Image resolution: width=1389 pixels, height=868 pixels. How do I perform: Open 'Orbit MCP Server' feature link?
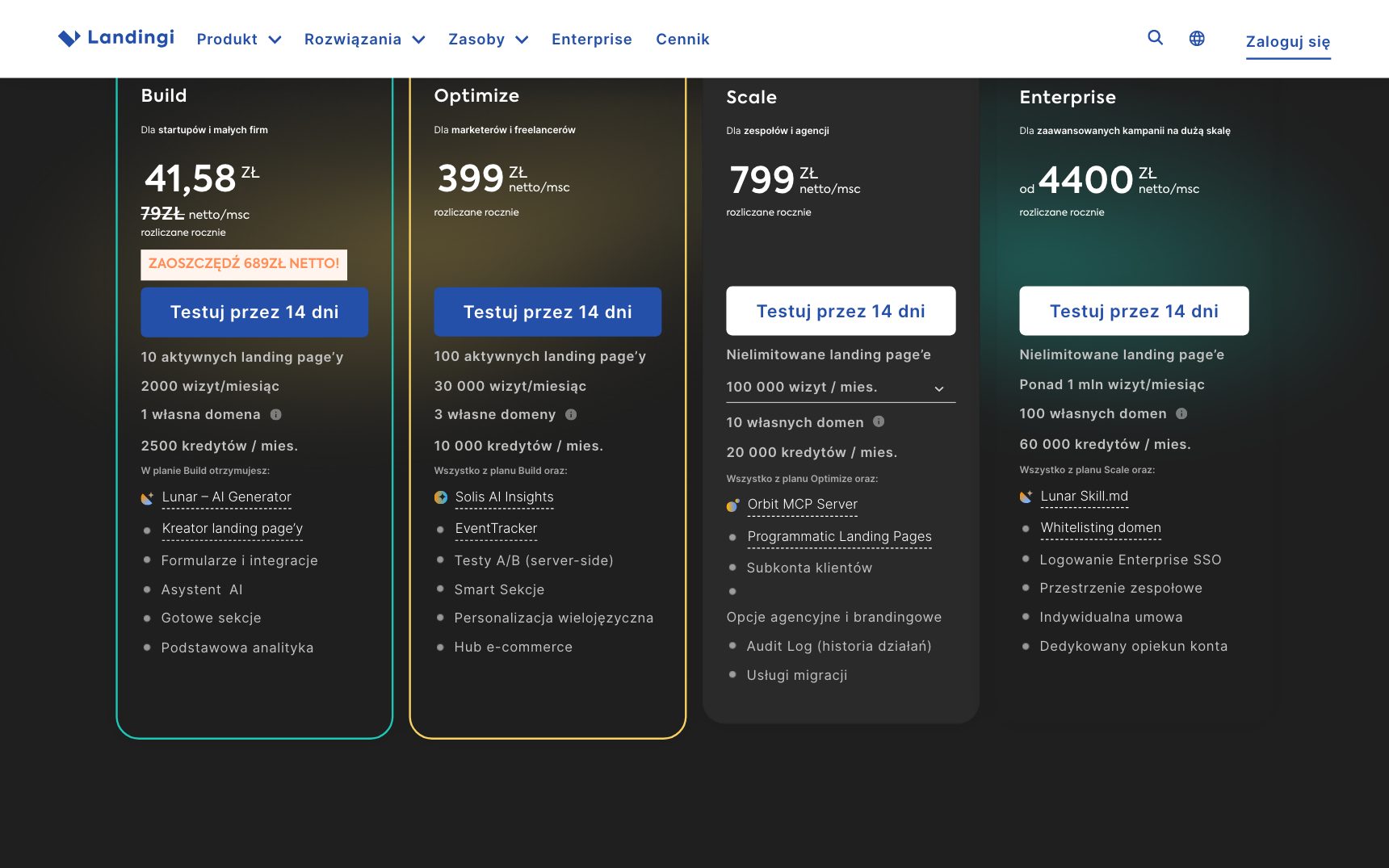[x=803, y=505]
